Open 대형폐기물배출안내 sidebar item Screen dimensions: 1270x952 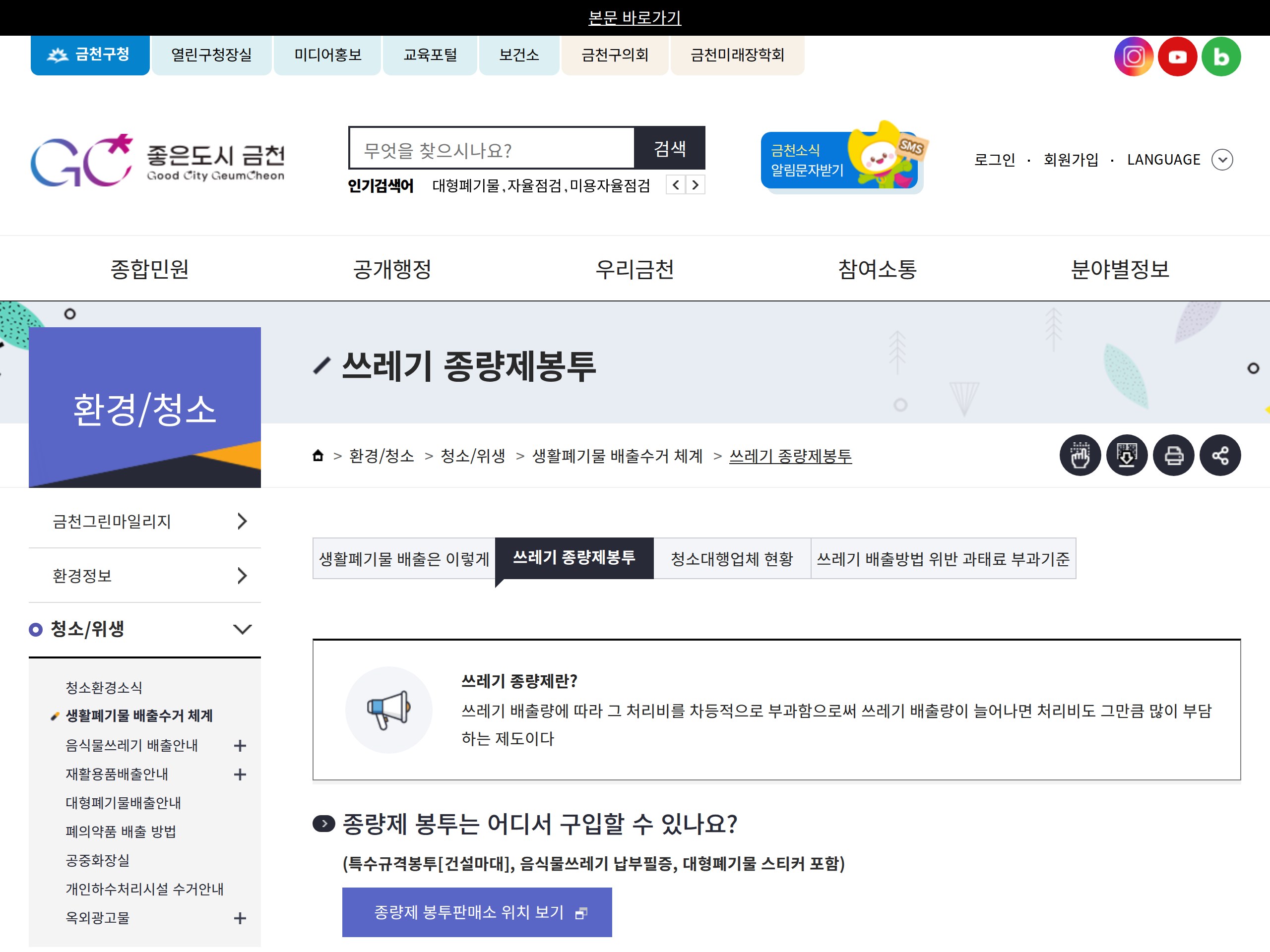(x=123, y=803)
